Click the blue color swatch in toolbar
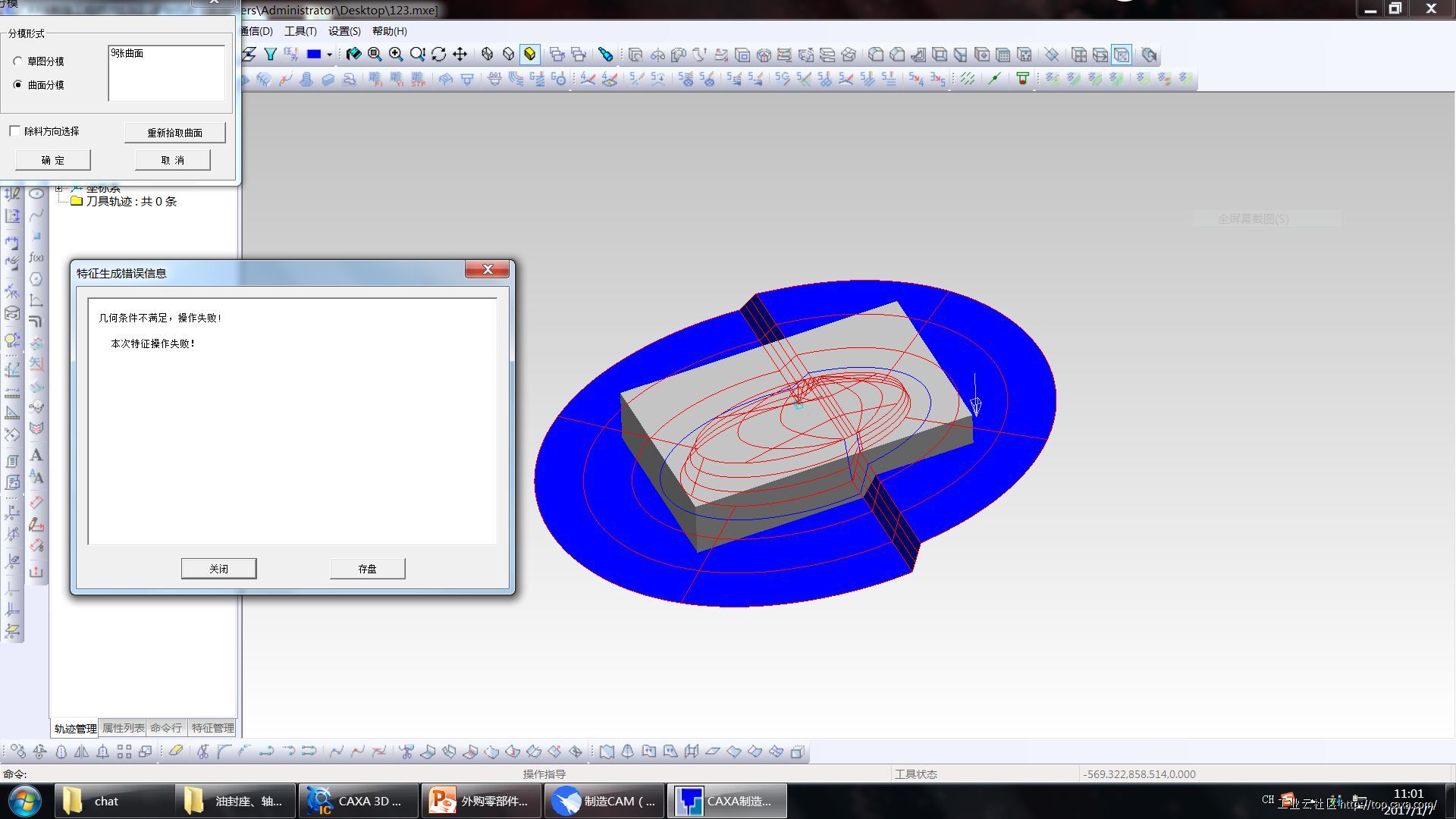 click(x=314, y=55)
